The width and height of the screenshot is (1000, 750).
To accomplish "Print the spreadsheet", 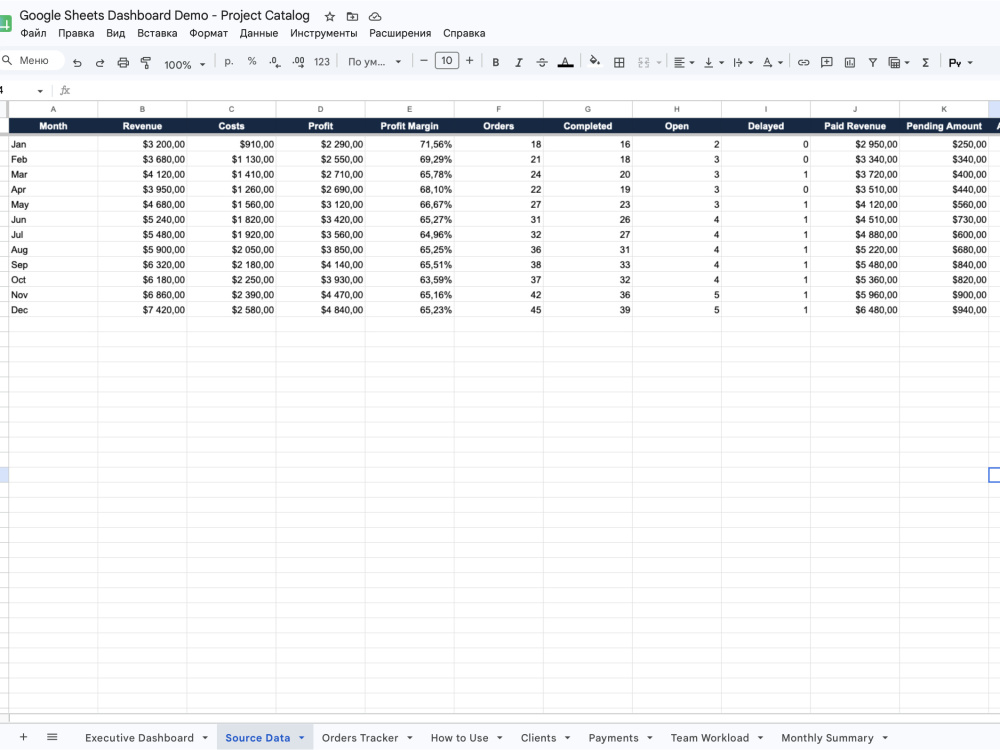I will click(123, 62).
